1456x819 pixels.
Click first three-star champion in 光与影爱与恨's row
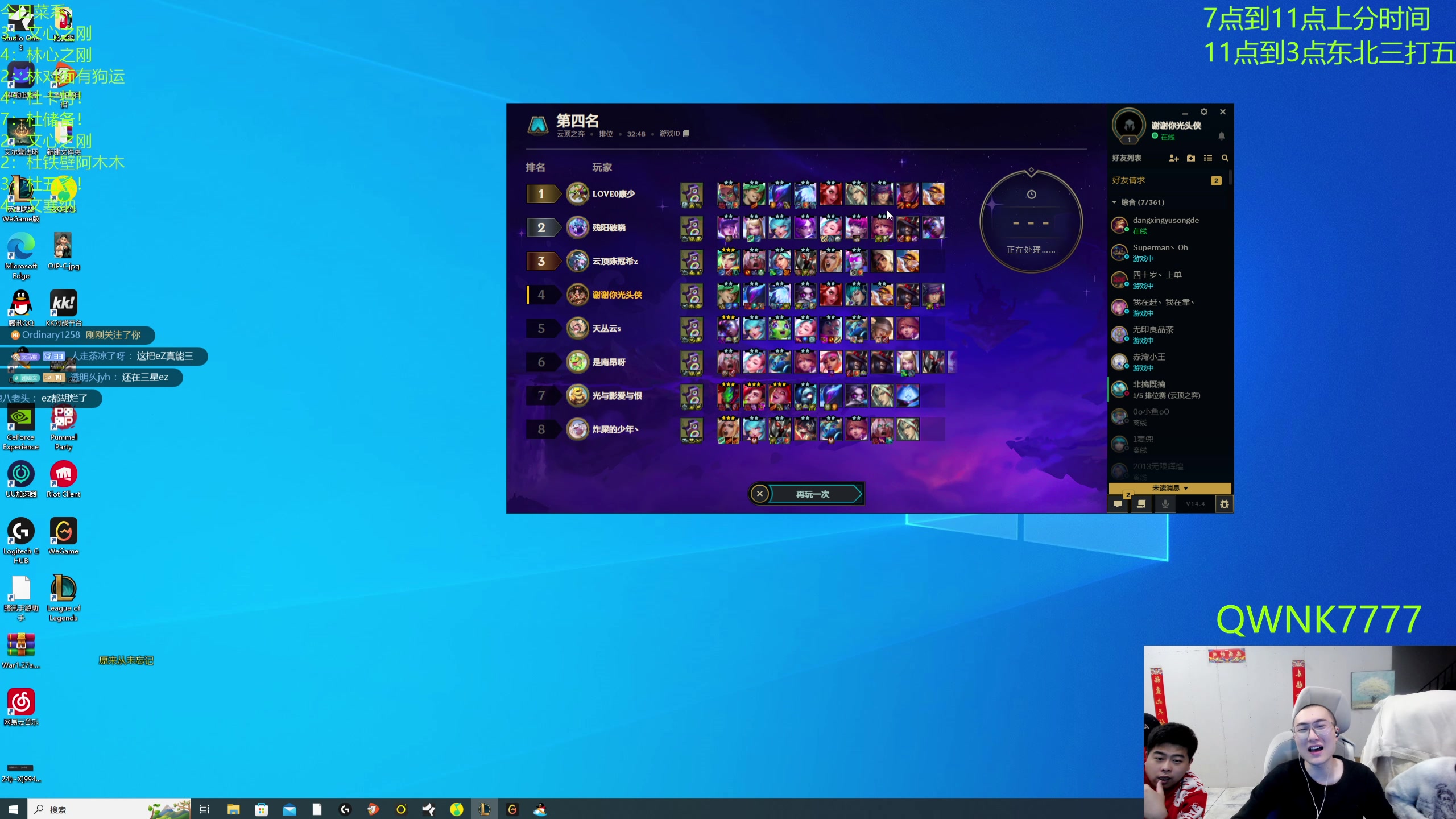(x=728, y=396)
